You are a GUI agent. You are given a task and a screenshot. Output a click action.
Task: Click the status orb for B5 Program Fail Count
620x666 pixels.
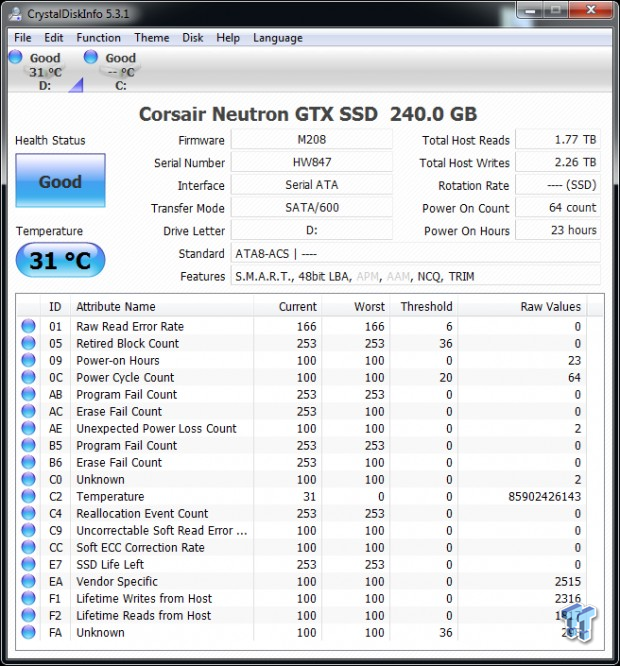[28, 445]
